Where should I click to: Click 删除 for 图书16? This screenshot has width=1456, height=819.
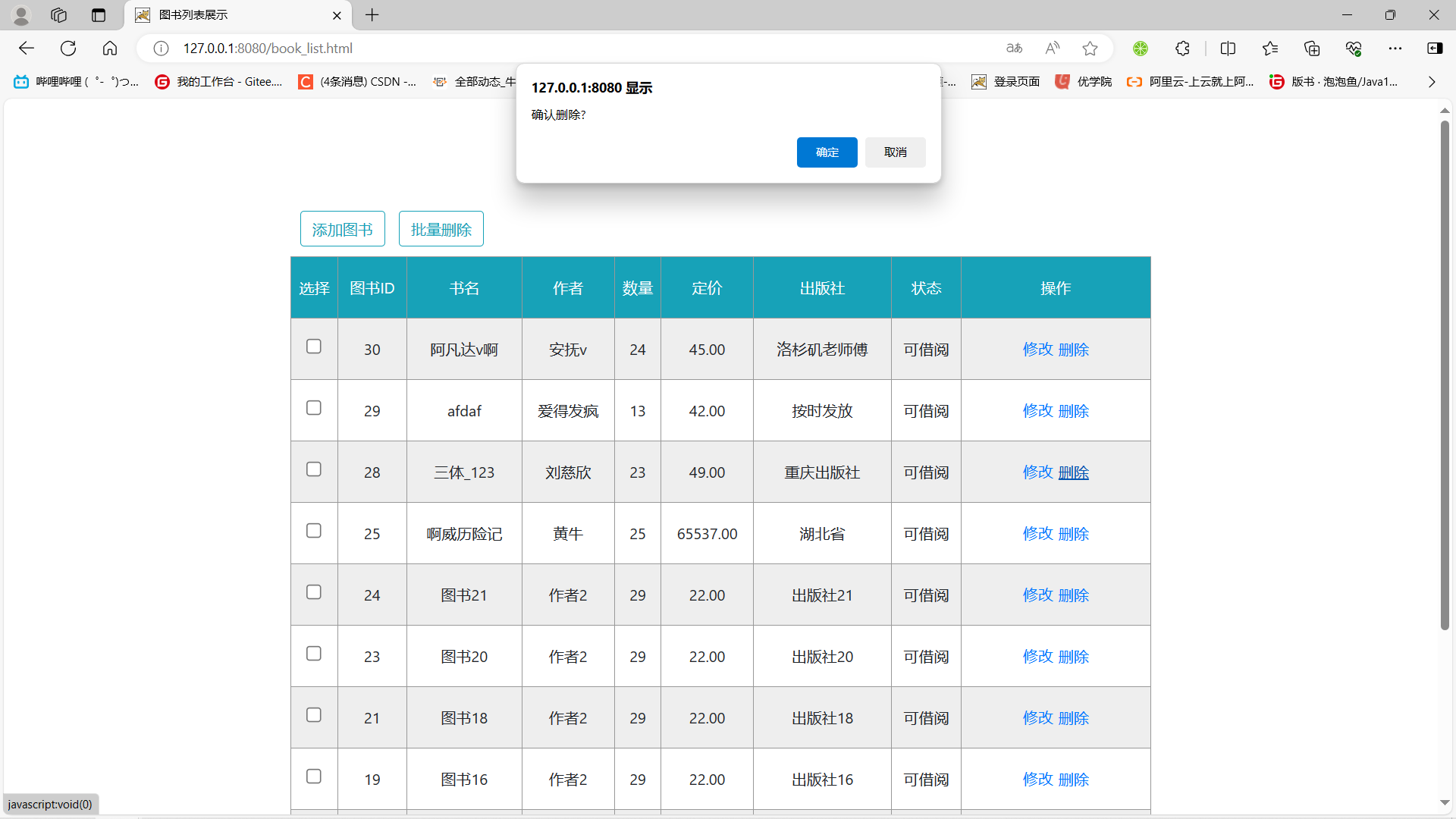[x=1074, y=780]
